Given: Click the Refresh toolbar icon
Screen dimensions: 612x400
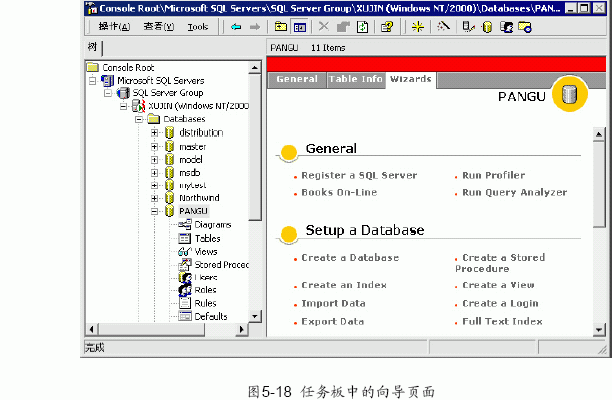Looking at the screenshot, I should [x=363, y=27].
